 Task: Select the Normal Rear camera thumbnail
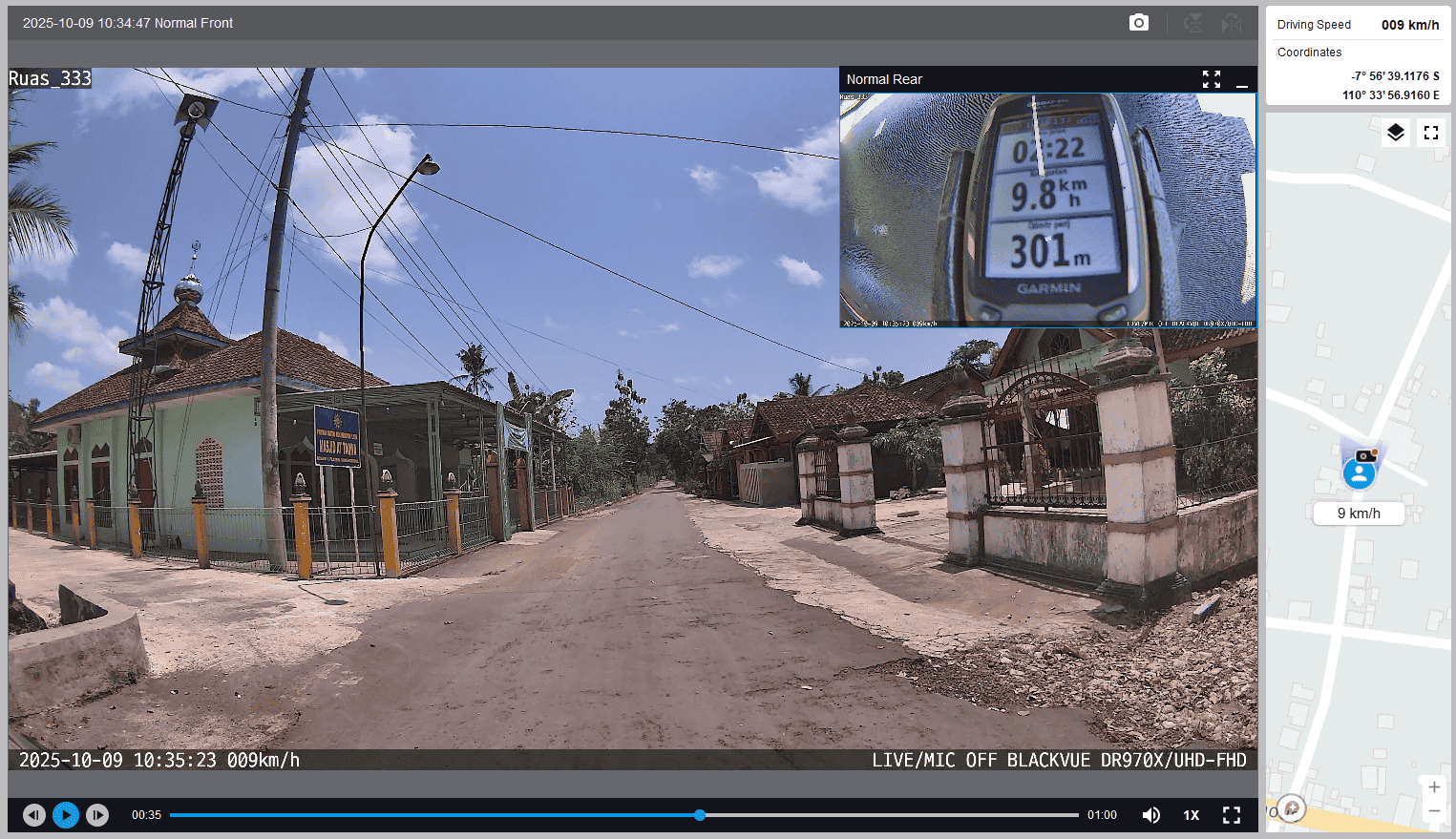pos(1047,210)
